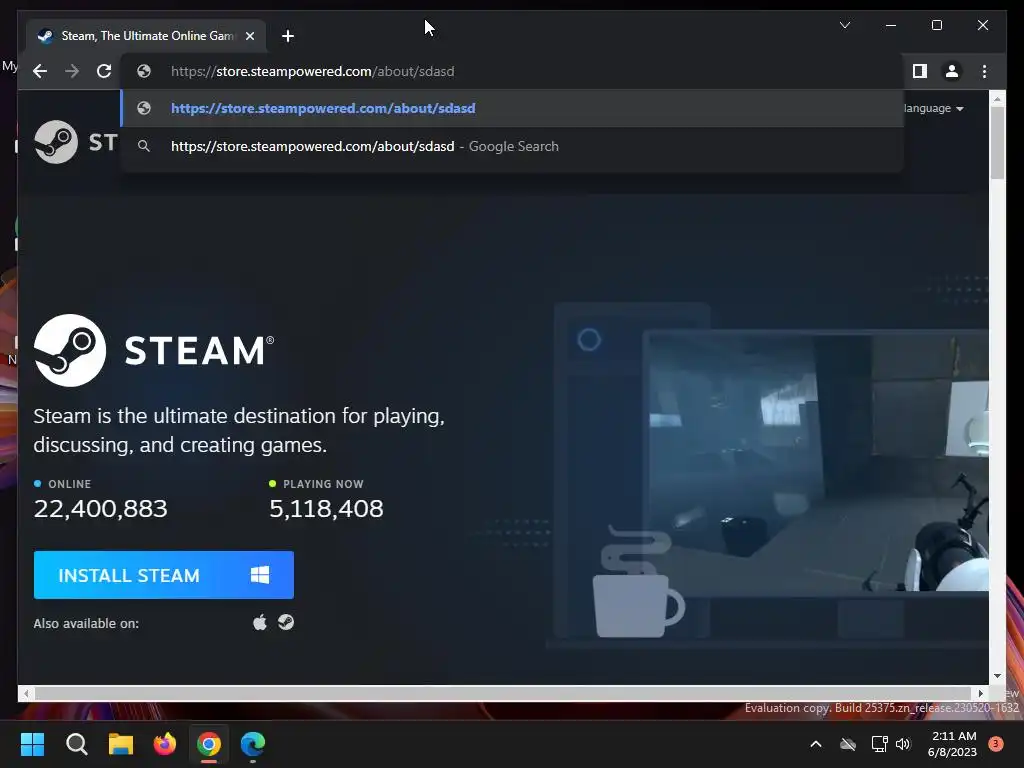Open Windows taskbar search

pyautogui.click(x=76, y=744)
